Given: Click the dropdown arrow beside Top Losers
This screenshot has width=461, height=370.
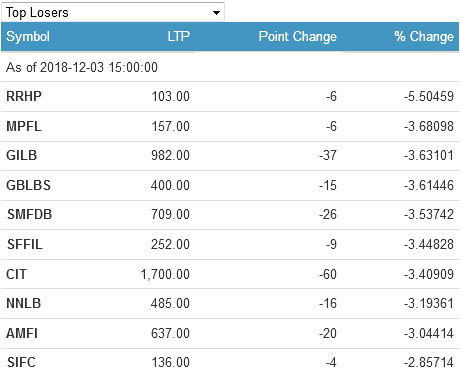Looking at the screenshot, I should click(x=216, y=13).
